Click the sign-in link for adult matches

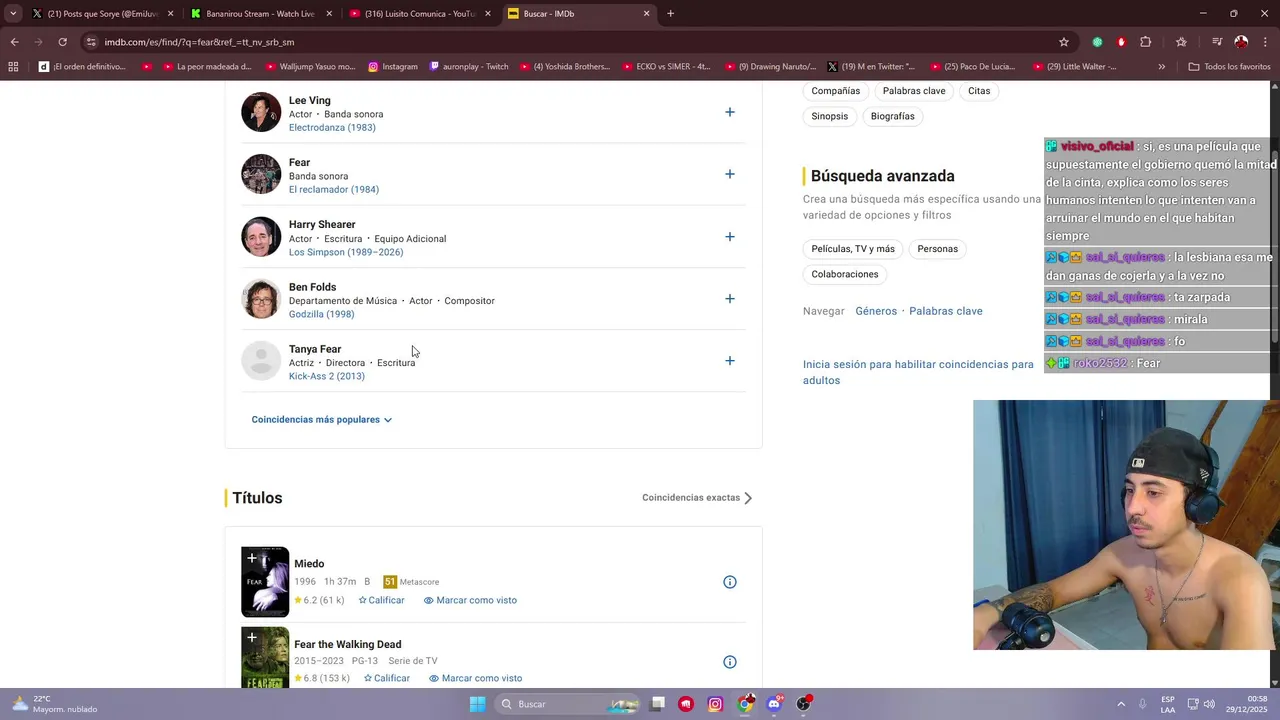pyautogui.click(x=918, y=372)
